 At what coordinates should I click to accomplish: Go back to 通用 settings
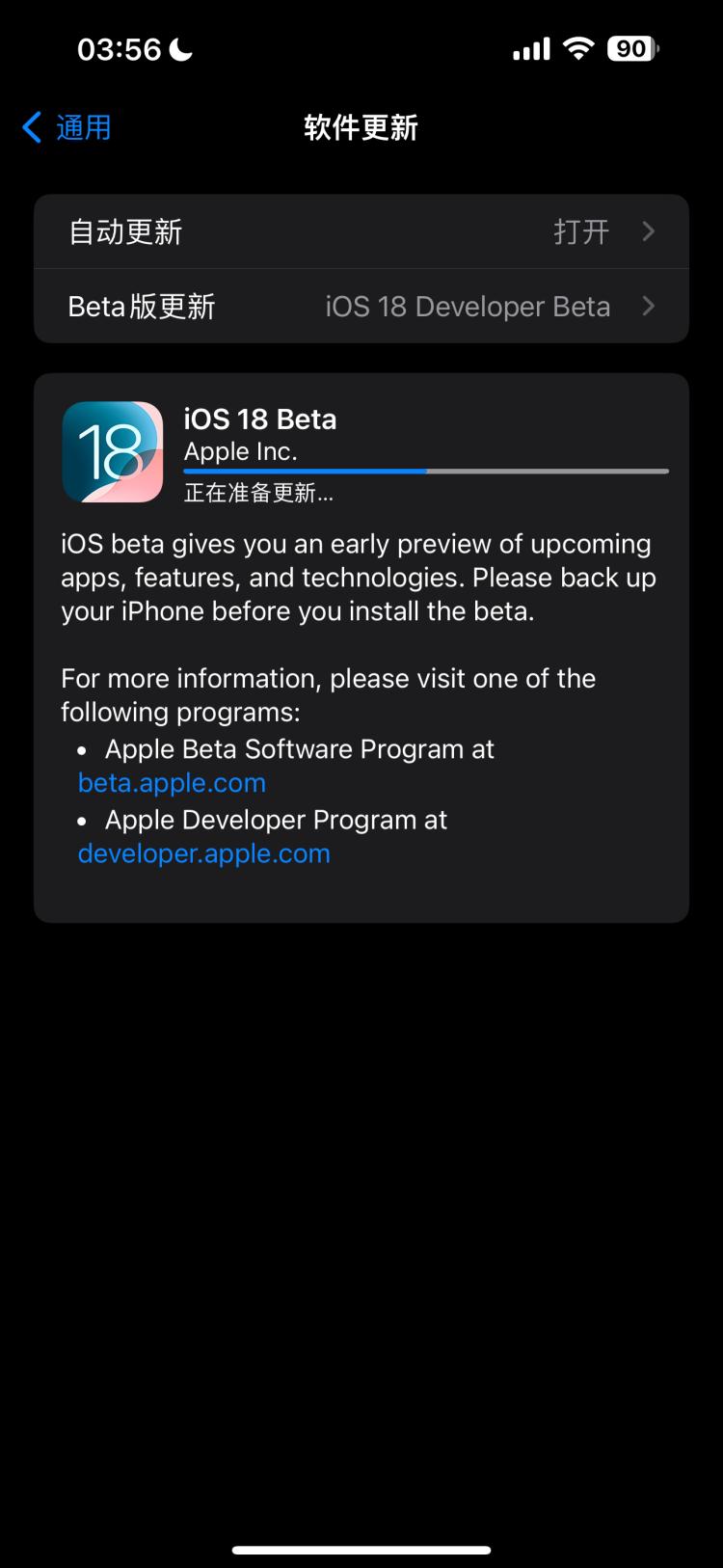pos(67,127)
